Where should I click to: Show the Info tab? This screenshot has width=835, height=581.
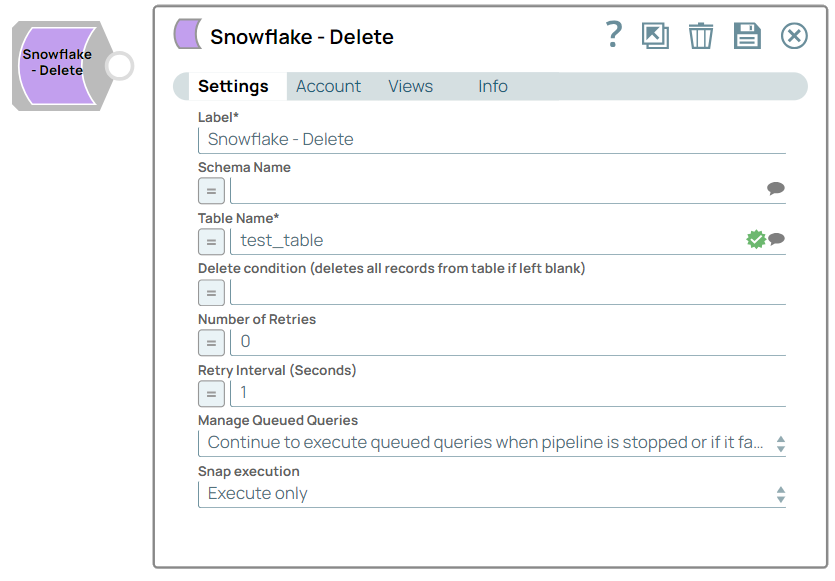pos(492,86)
